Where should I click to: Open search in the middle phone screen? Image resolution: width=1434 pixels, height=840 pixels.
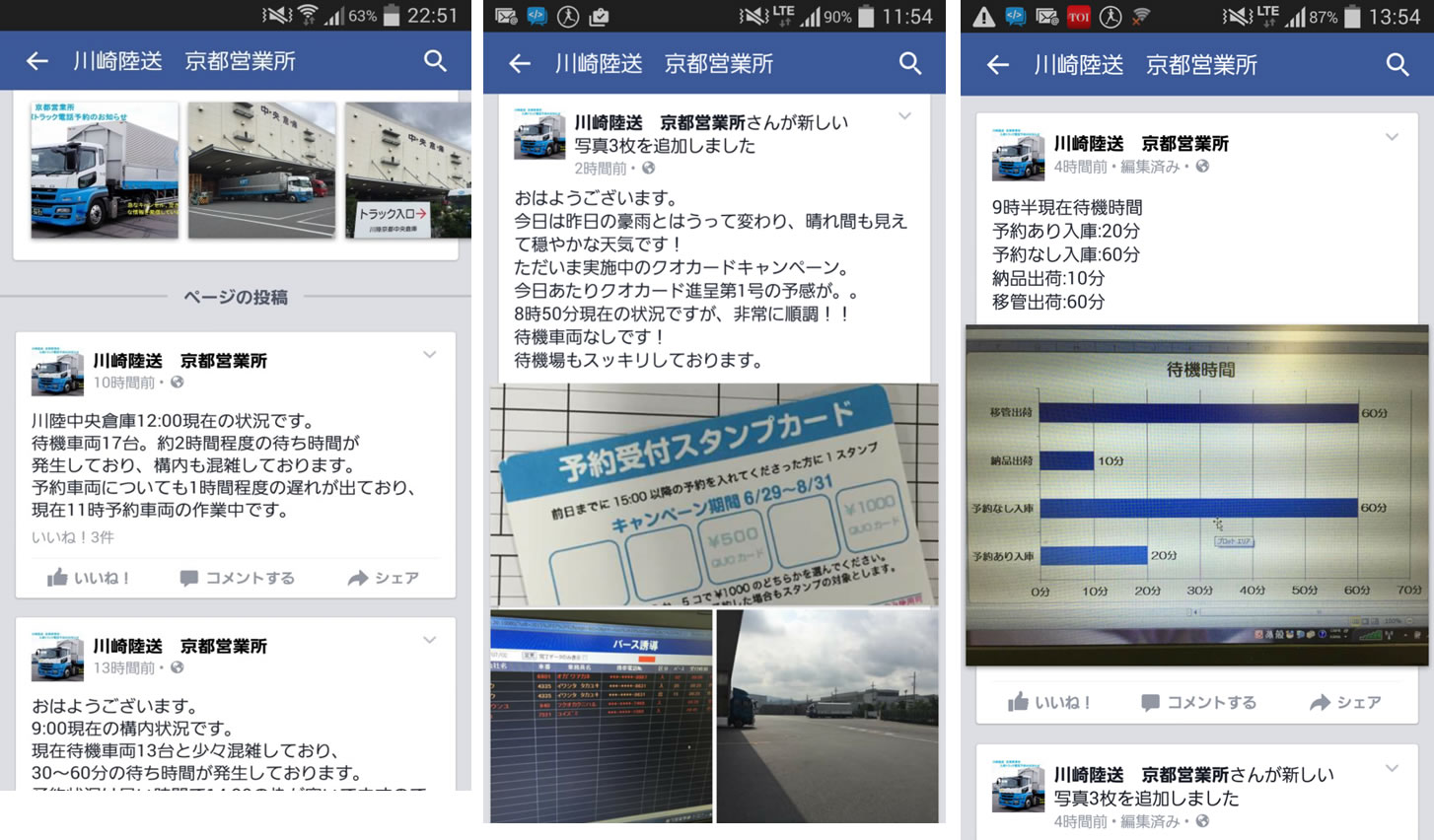[x=910, y=64]
